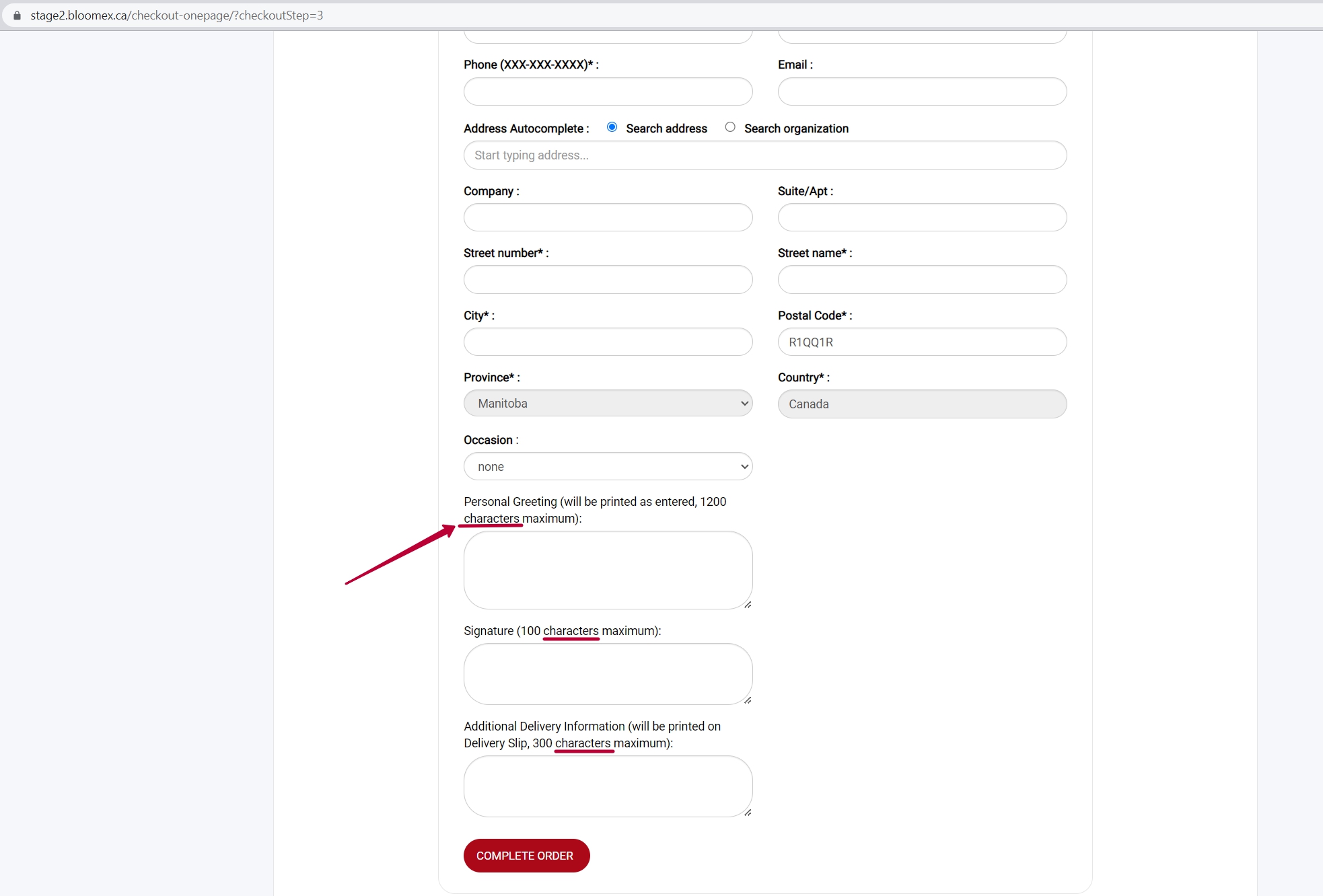Screen dimensions: 1323x896
Task: Click the Signature textarea resize handle
Action: [747, 700]
